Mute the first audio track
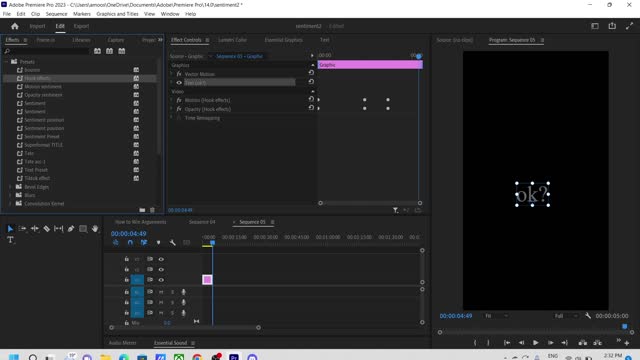The width and height of the screenshot is (640, 360). point(161,292)
